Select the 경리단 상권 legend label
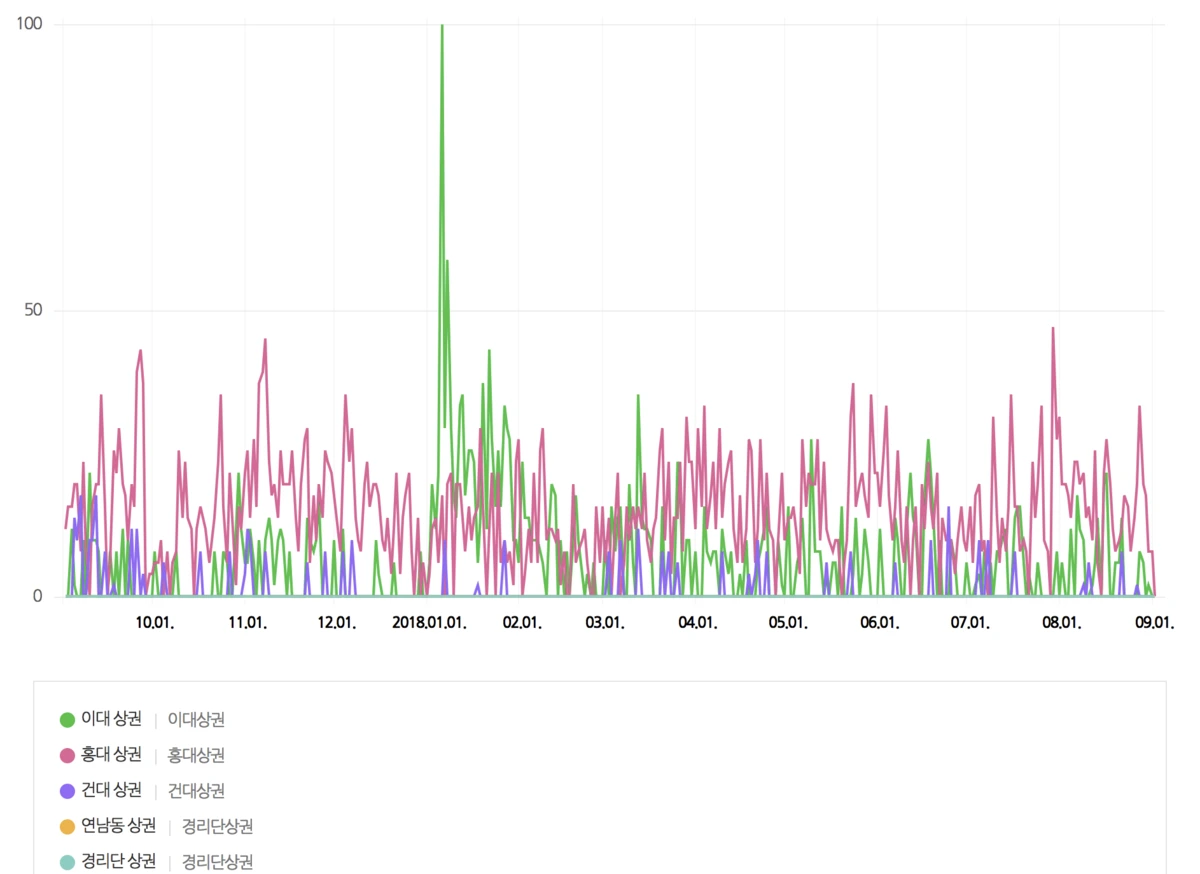 (119, 862)
